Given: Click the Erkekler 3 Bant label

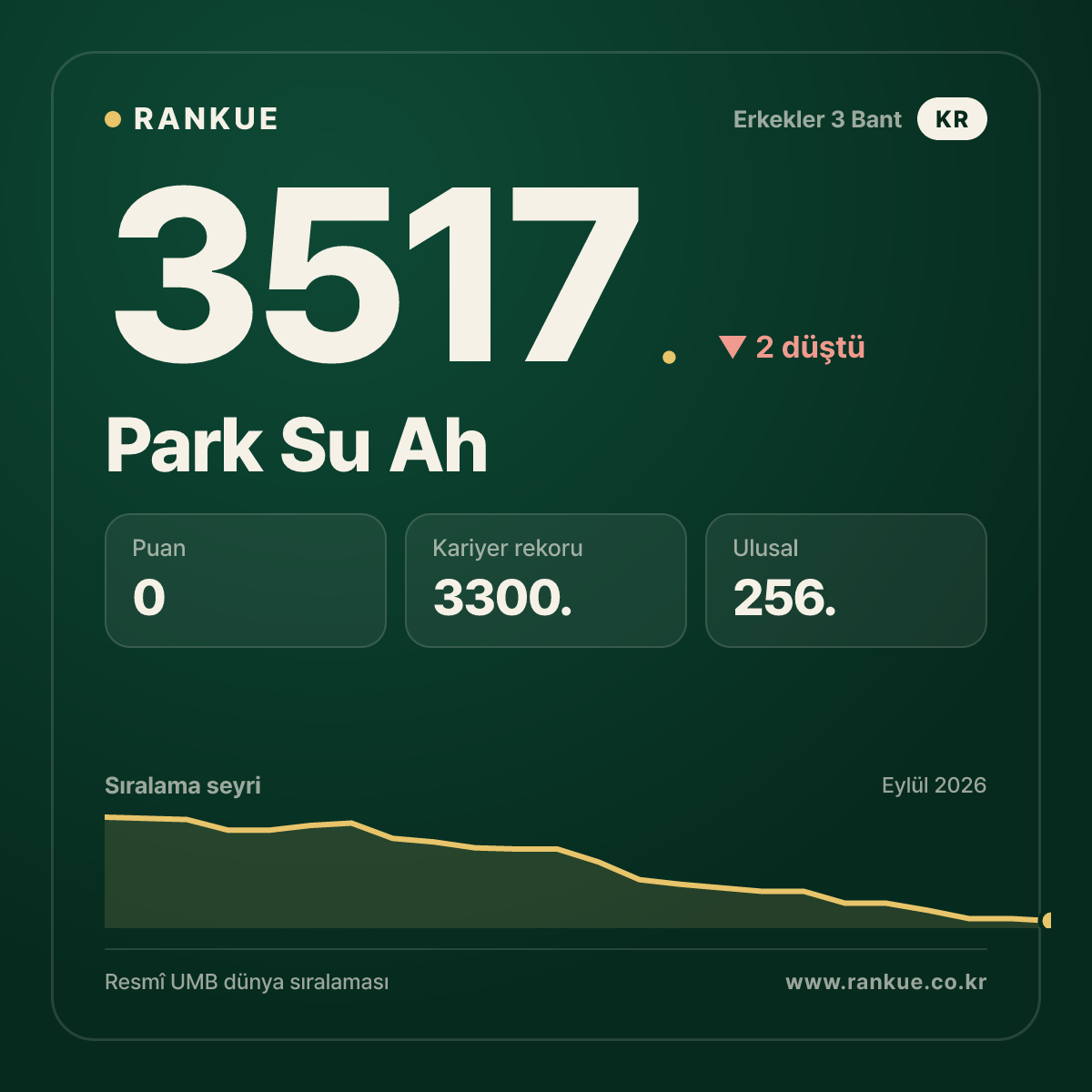Looking at the screenshot, I should [817, 119].
